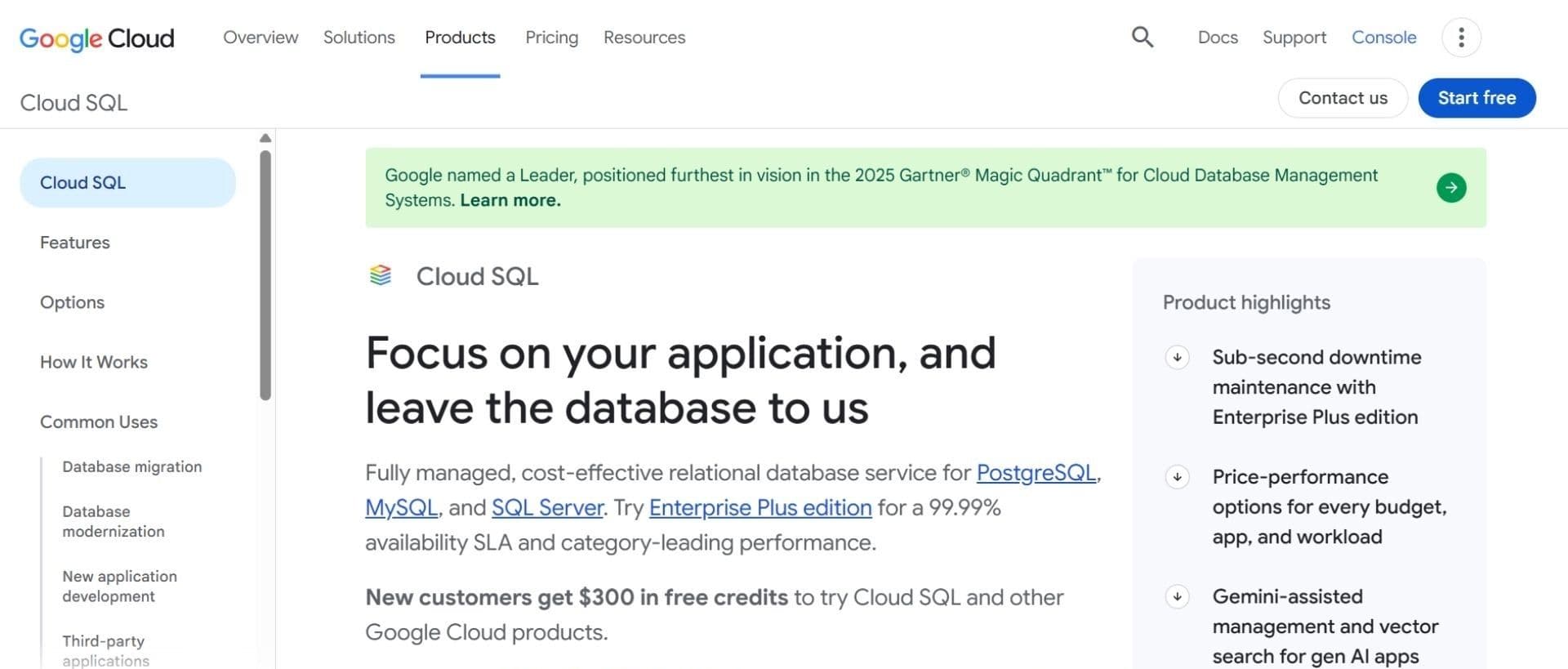Click the sidebar vertical scrollbar thumb
This screenshot has width=1568, height=669.
[265, 275]
